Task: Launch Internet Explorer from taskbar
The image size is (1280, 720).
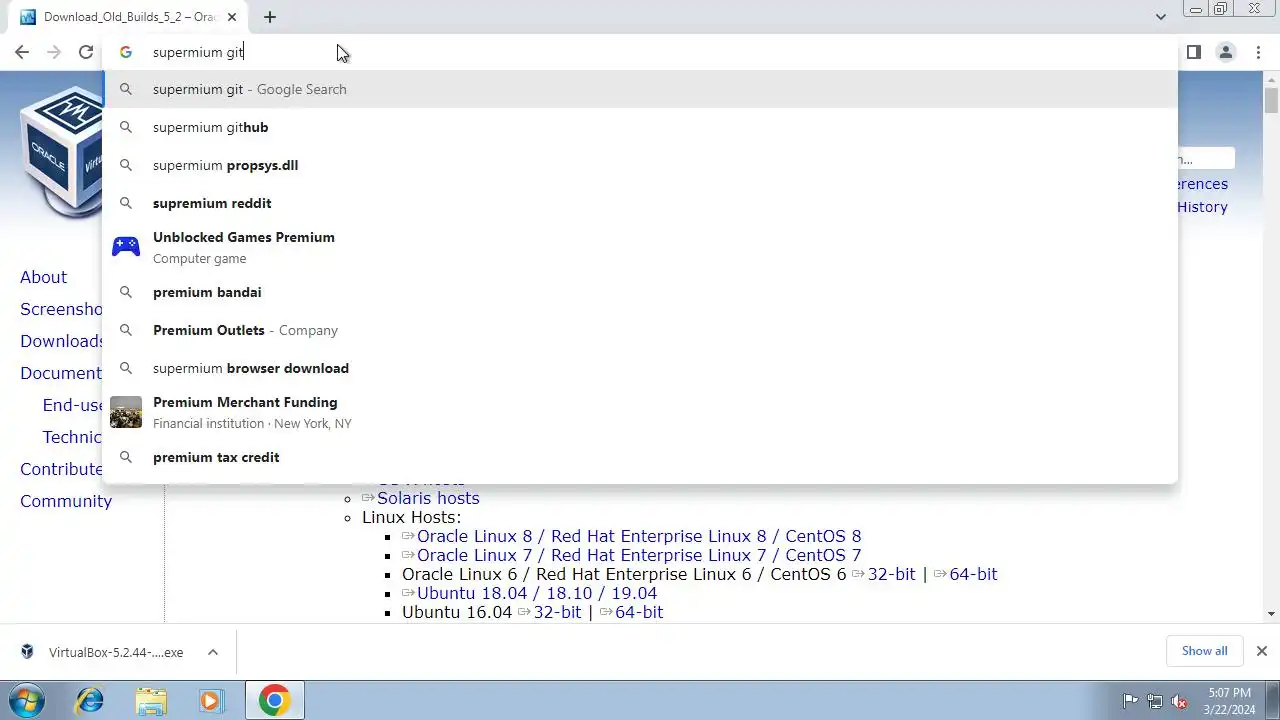Action: tap(90, 700)
